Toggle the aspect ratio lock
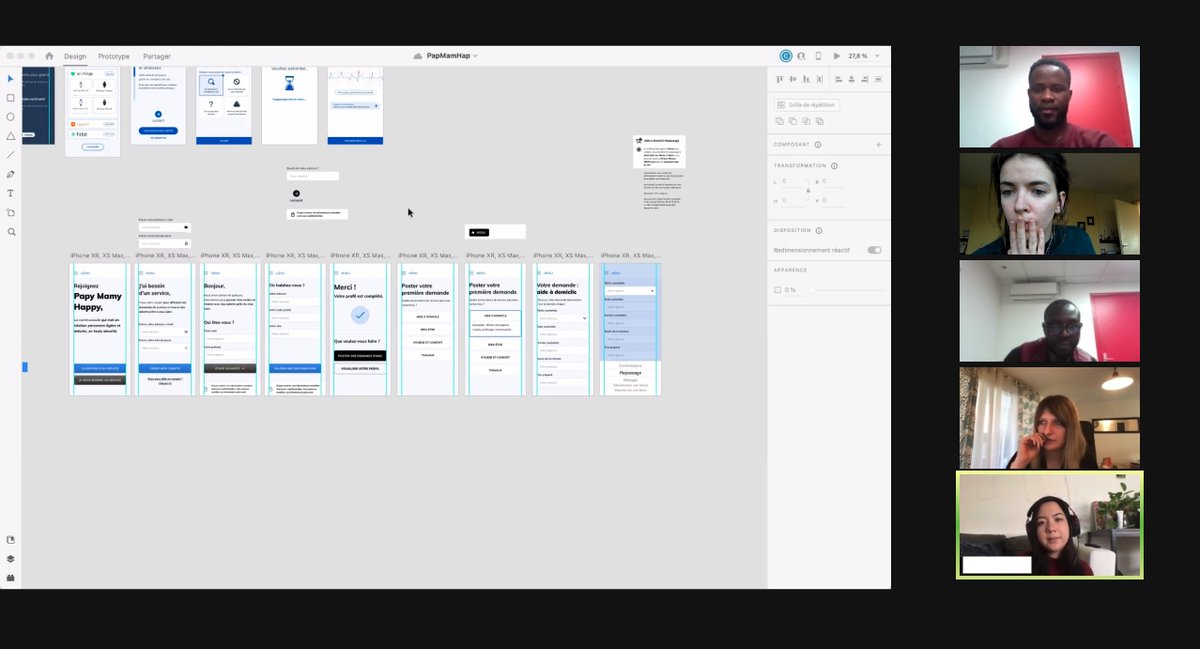This screenshot has width=1200, height=649. click(808, 190)
